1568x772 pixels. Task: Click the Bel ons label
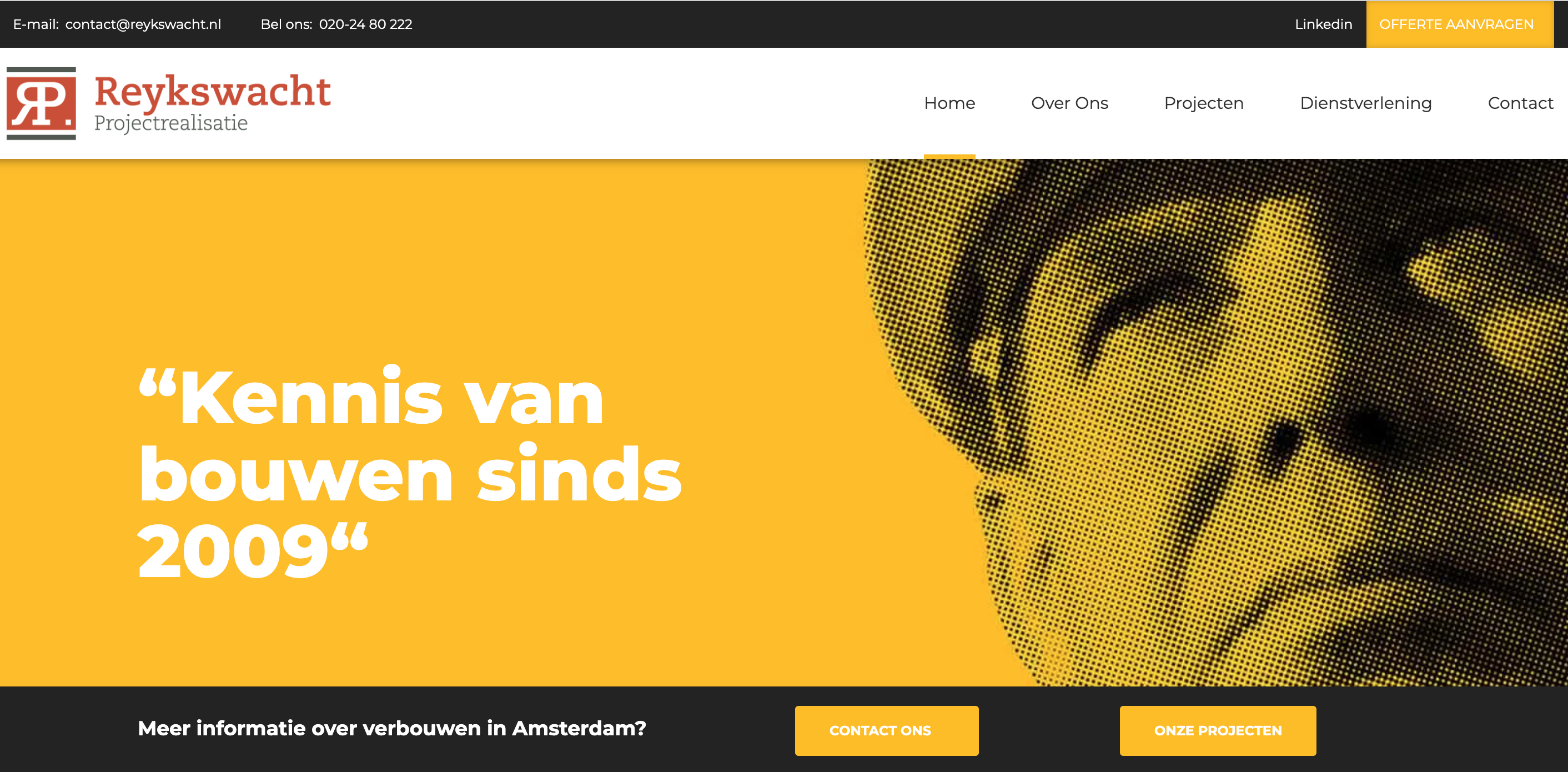click(286, 24)
